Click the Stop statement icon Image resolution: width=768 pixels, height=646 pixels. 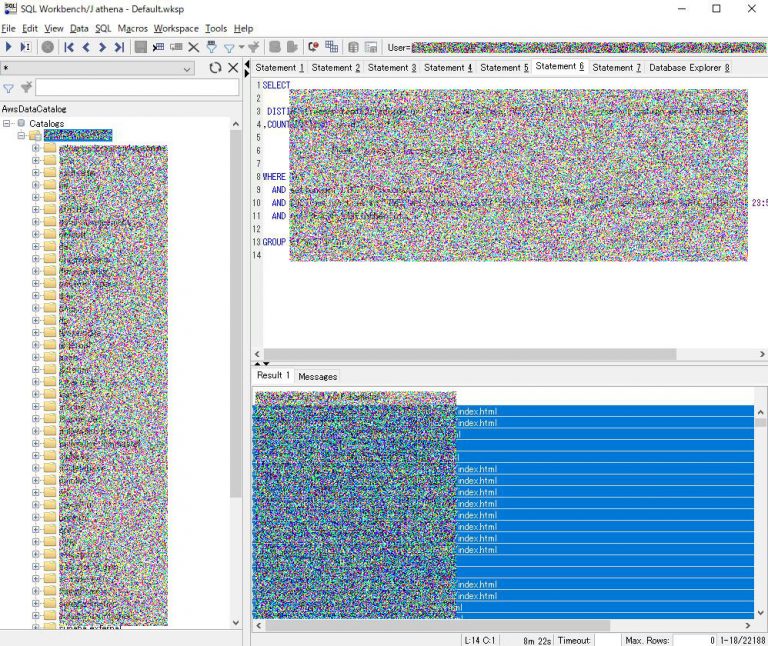pos(48,47)
